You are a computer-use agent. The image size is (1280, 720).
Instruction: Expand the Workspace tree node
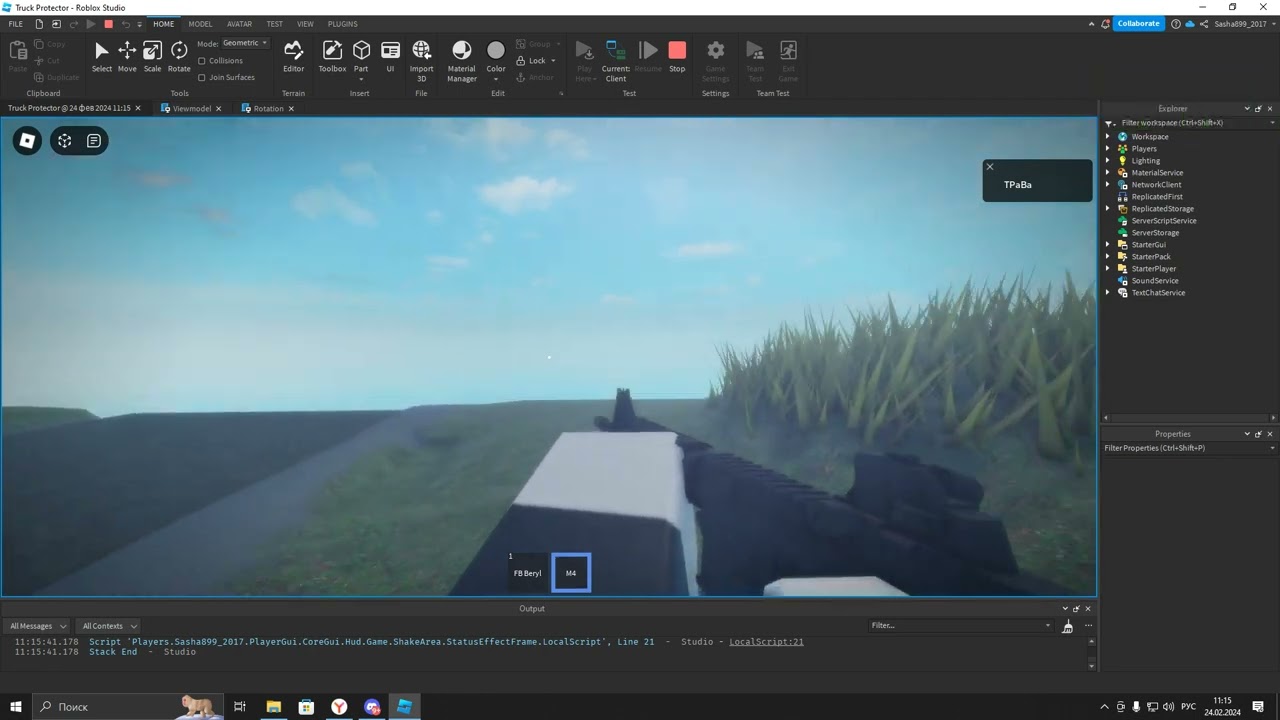(x=1108, y=137)
